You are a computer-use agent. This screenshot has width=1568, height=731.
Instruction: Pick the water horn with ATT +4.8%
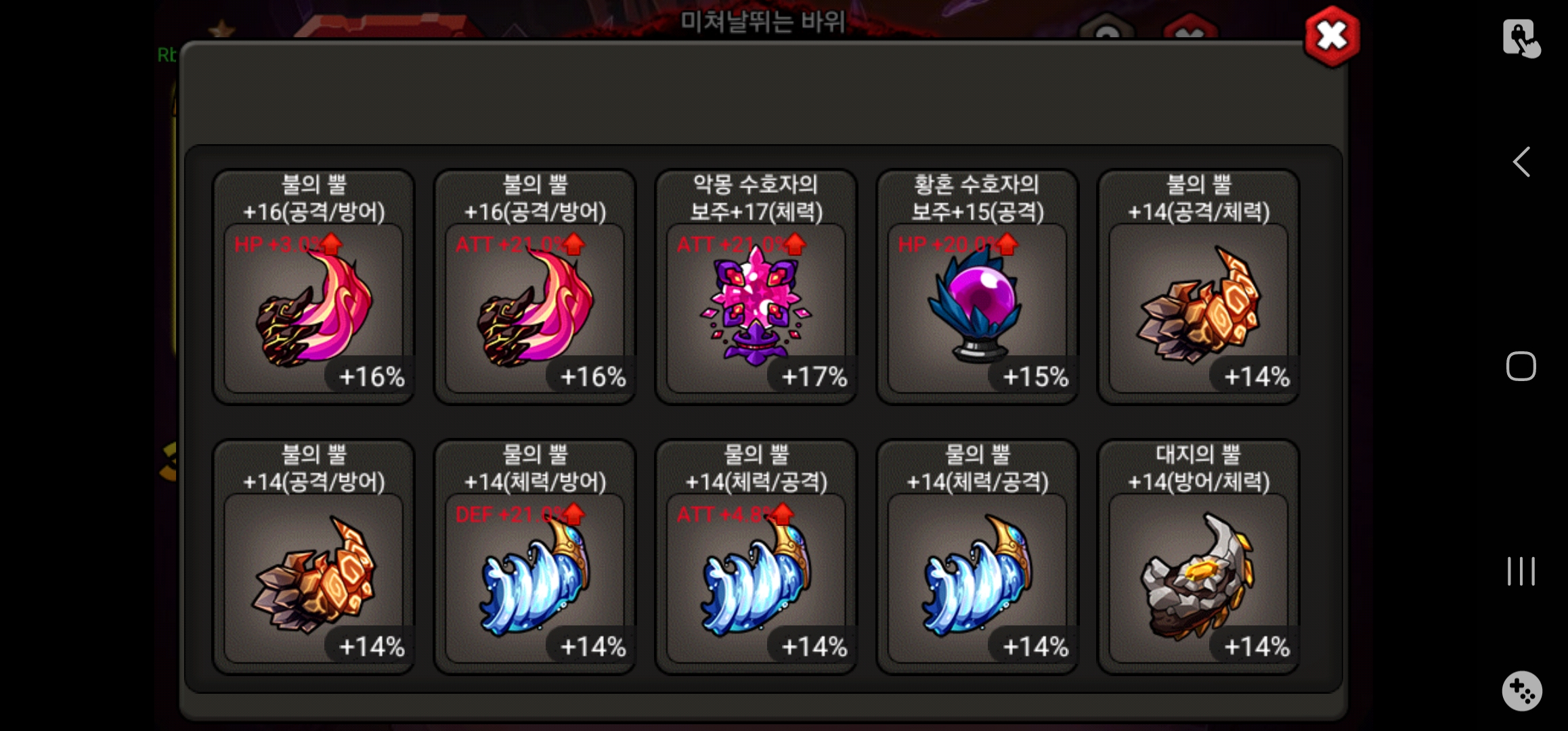pos(756,557)
